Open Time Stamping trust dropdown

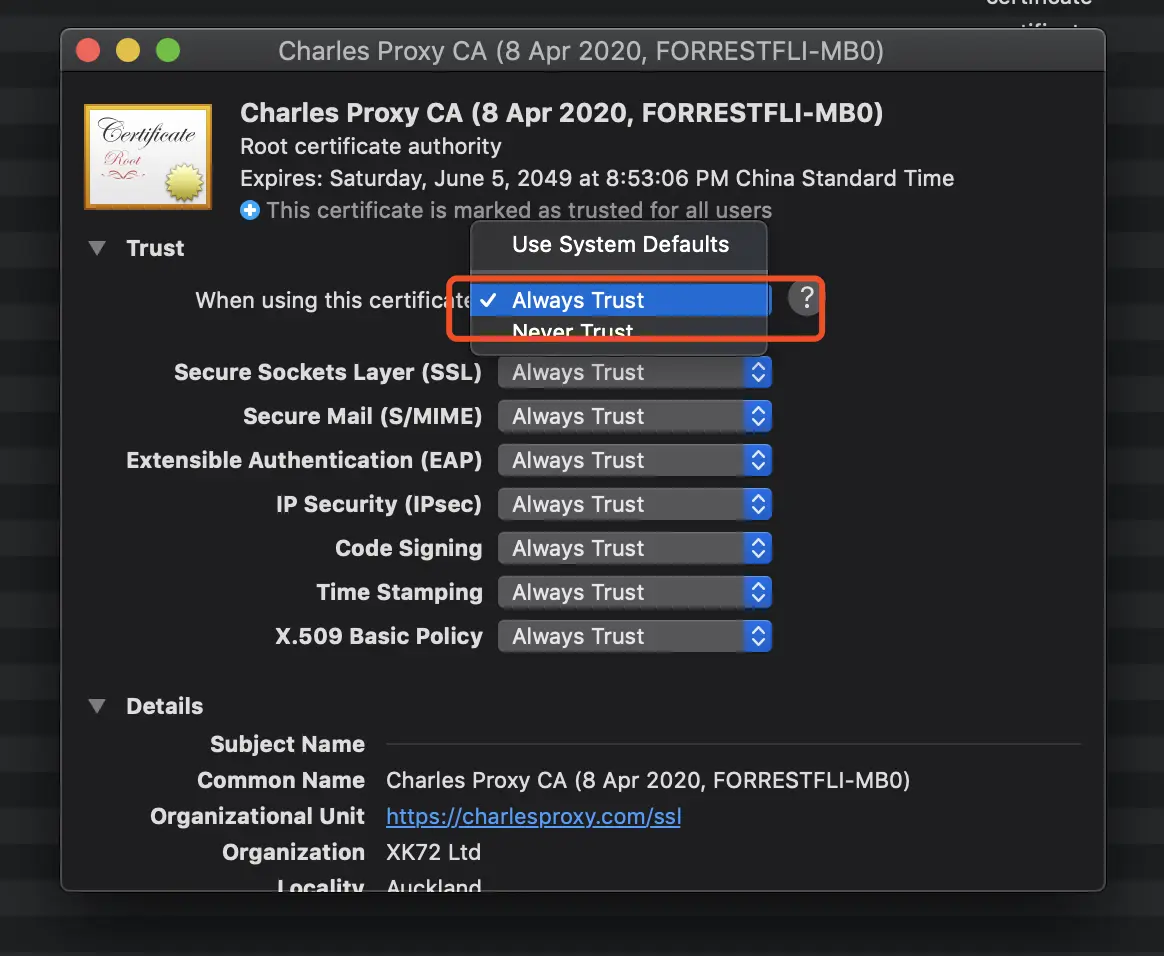click(635, 592)
